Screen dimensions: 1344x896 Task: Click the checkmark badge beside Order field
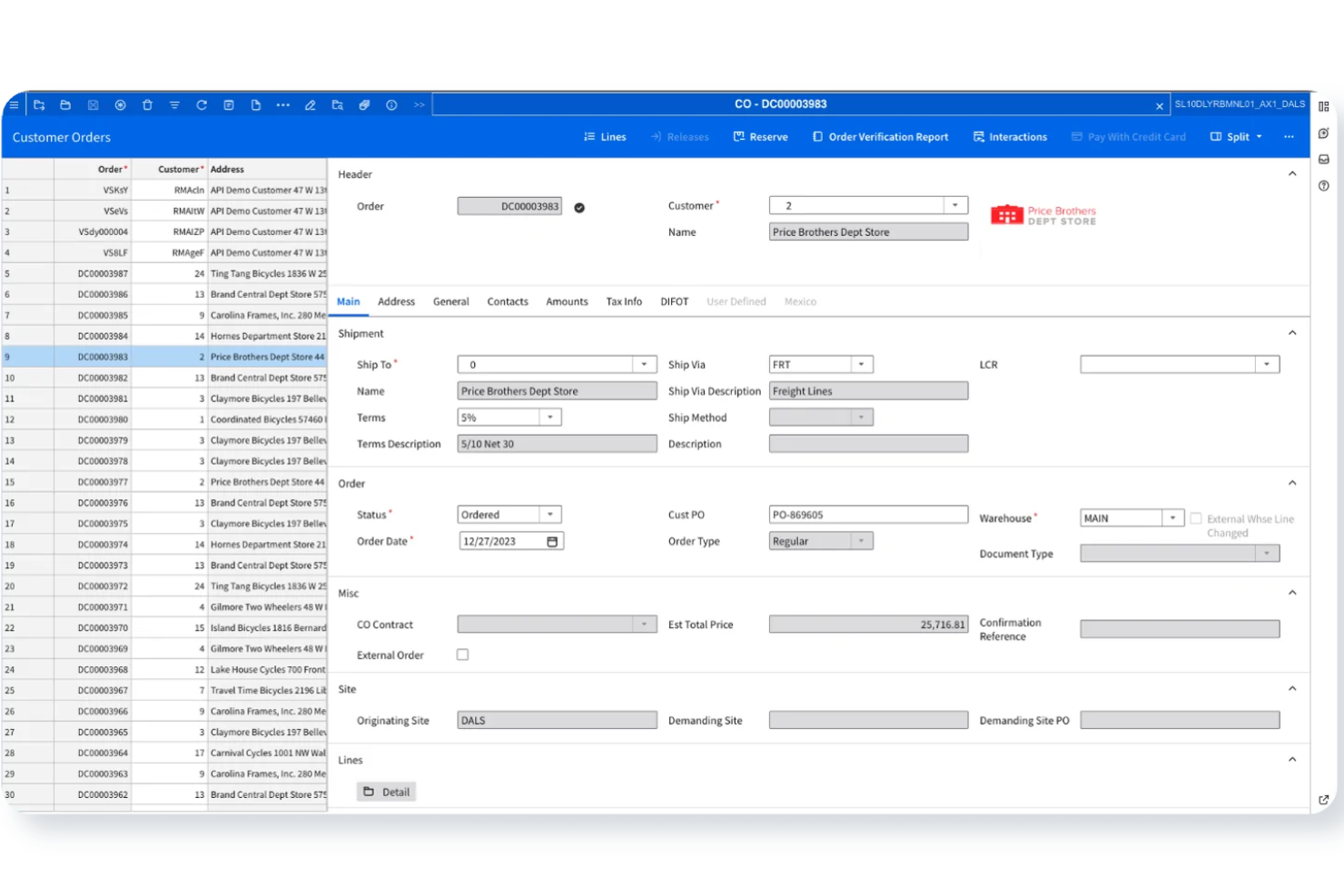[x=579, y=208]
